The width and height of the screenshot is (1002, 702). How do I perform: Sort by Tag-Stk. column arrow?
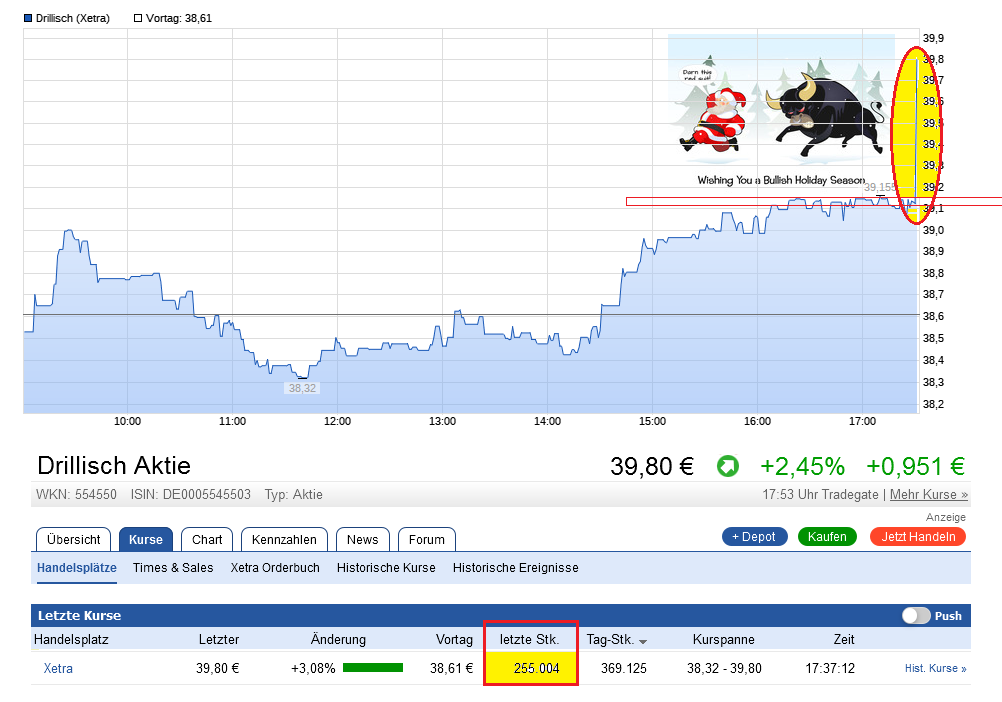click(643, 641)
